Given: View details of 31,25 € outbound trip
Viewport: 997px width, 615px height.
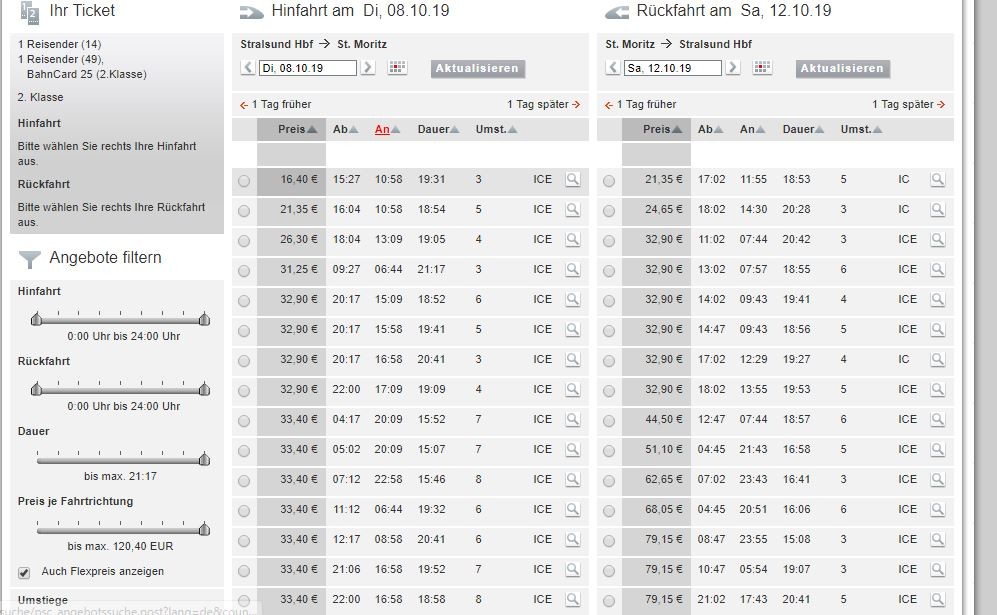Looking at the screenshot, I should click(x=572, y=270).
